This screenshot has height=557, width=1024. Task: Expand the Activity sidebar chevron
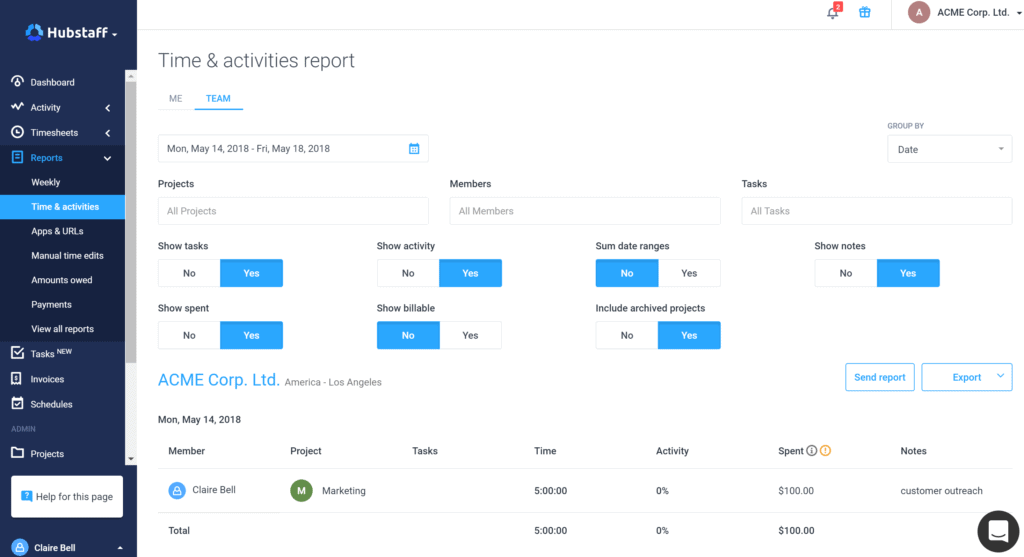[108, 108]
